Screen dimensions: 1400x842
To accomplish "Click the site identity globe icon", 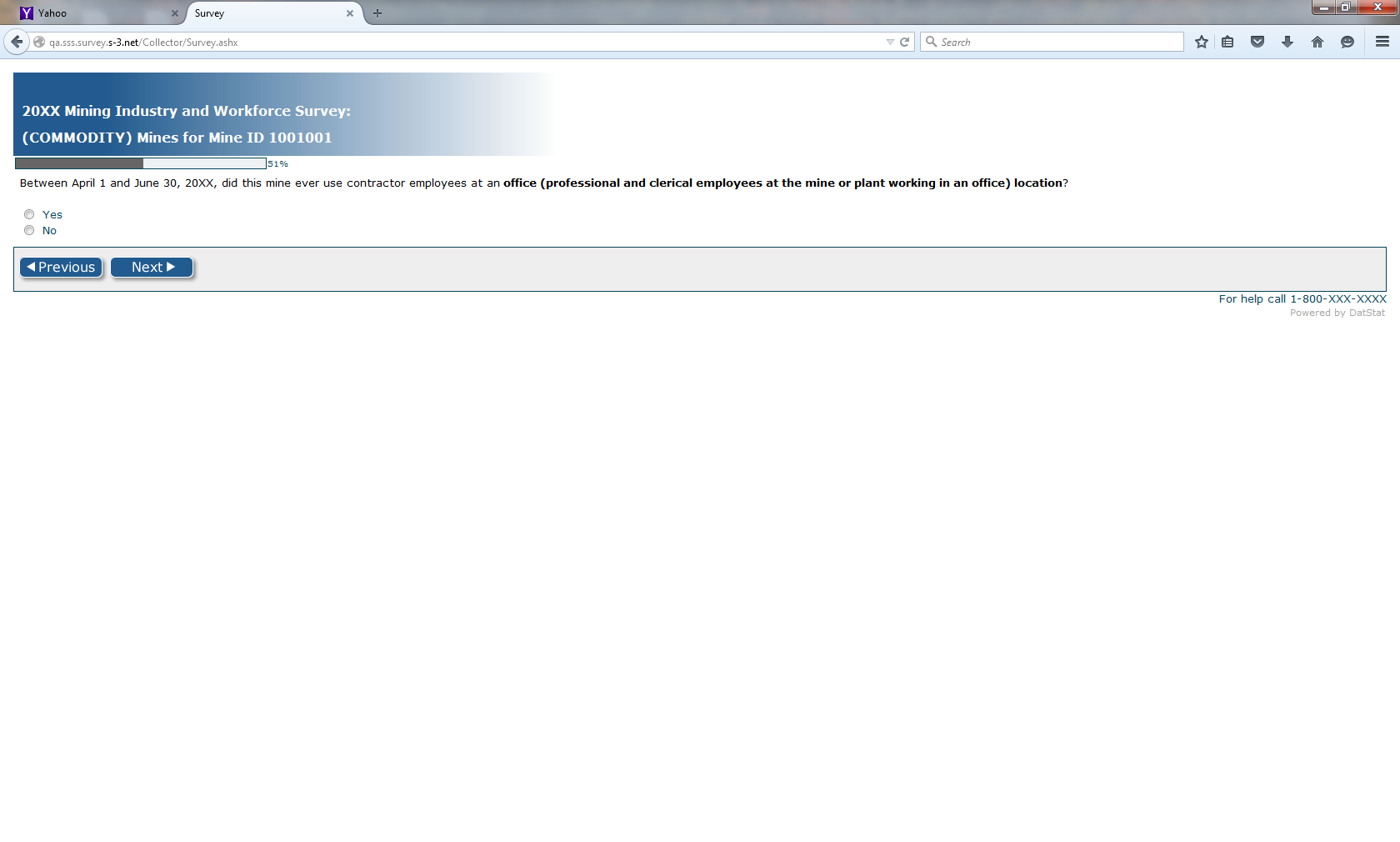I will click(39, 42).
